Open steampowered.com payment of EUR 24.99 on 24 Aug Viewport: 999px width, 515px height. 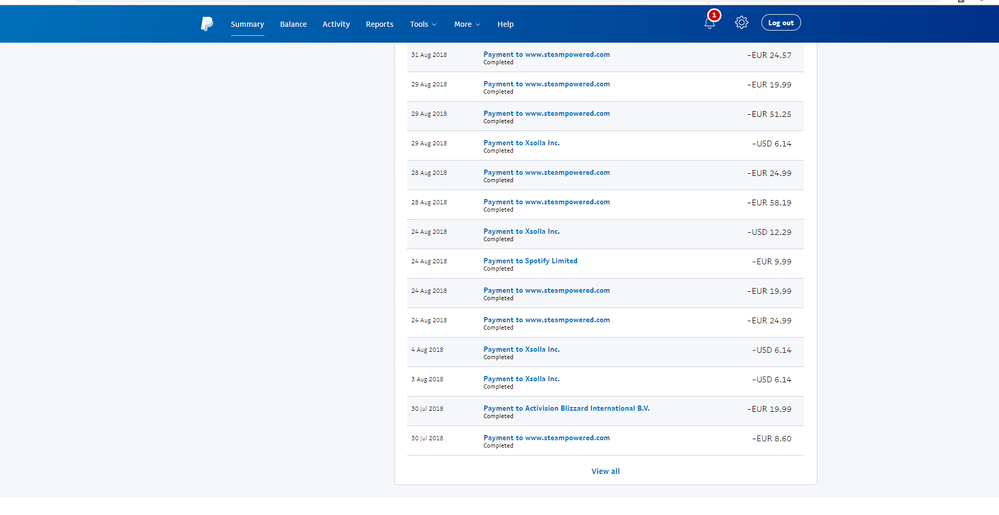[546, 319]
